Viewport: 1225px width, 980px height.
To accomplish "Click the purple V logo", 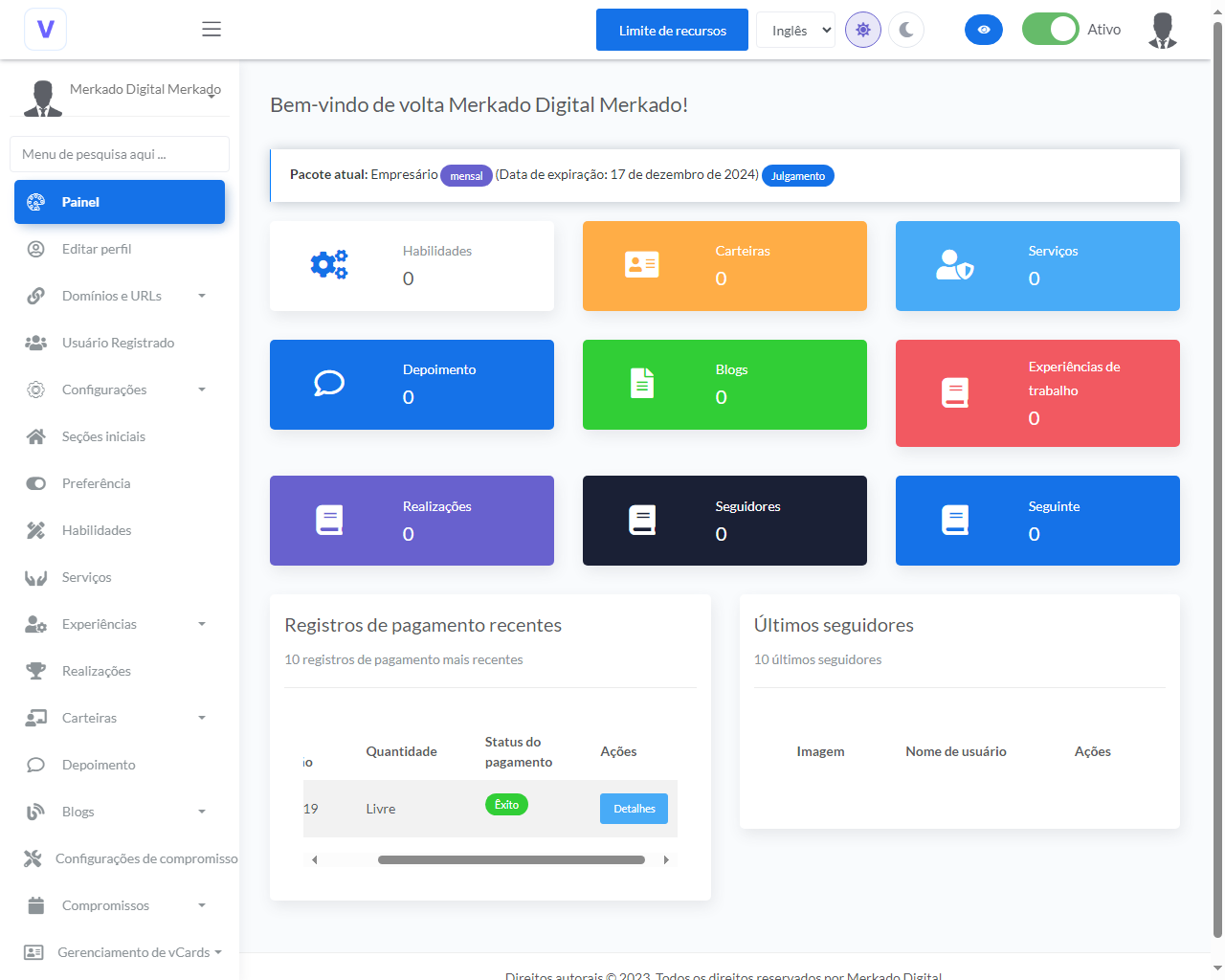I will point(45,29).
